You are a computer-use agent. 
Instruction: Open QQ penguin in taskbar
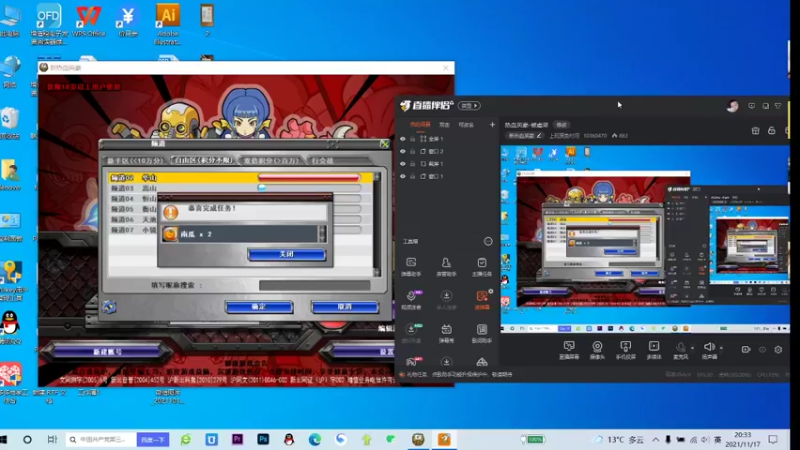pos(289,439)
